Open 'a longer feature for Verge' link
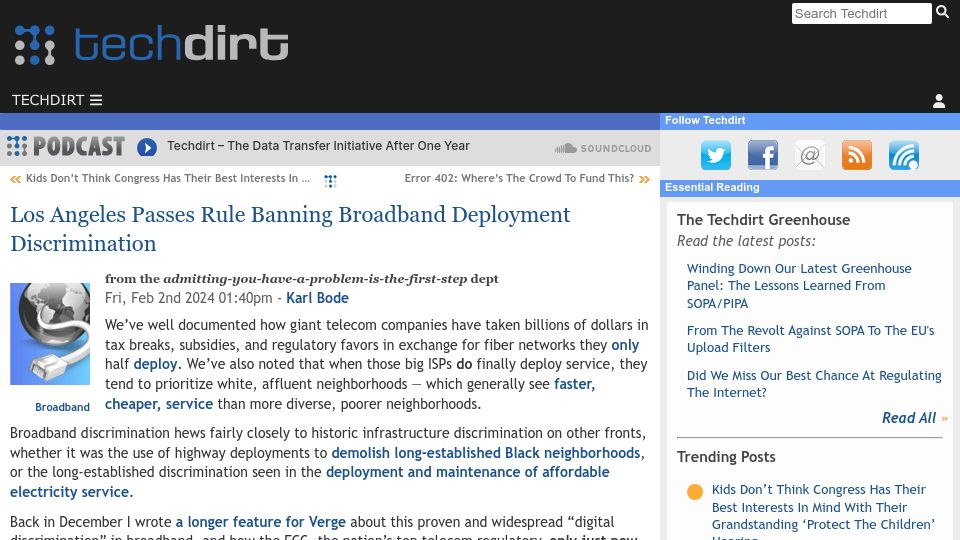Screen dimensions: 960x540 coord(261,522)
